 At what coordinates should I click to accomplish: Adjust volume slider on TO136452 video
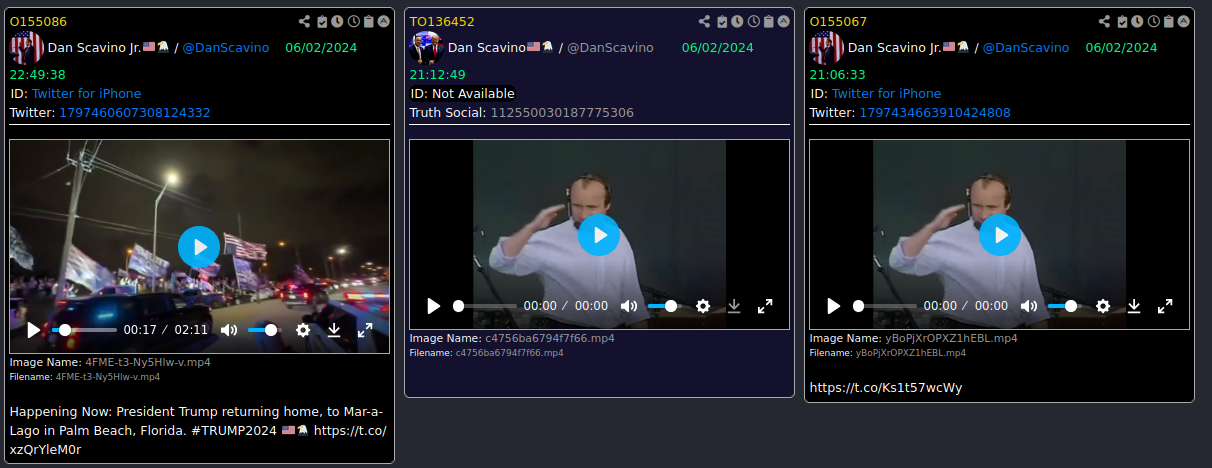click(664, 306)
